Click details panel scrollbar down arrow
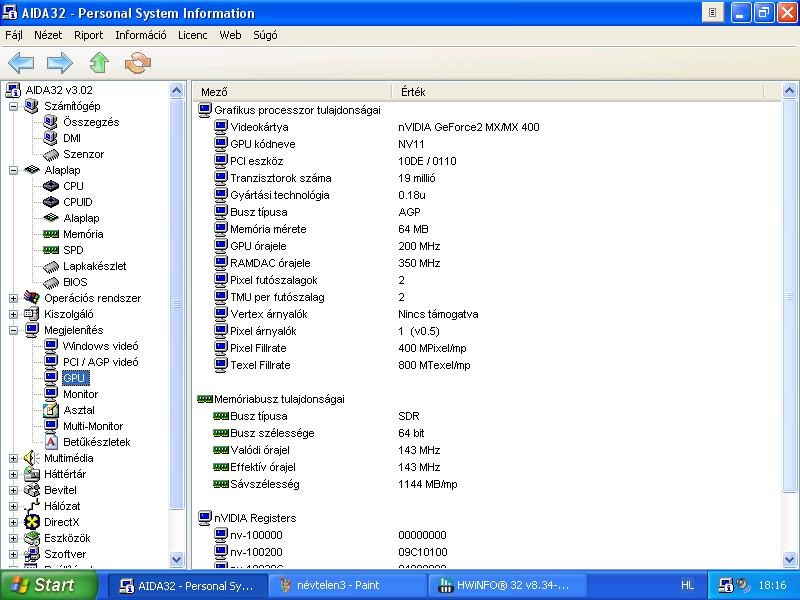 789,559
